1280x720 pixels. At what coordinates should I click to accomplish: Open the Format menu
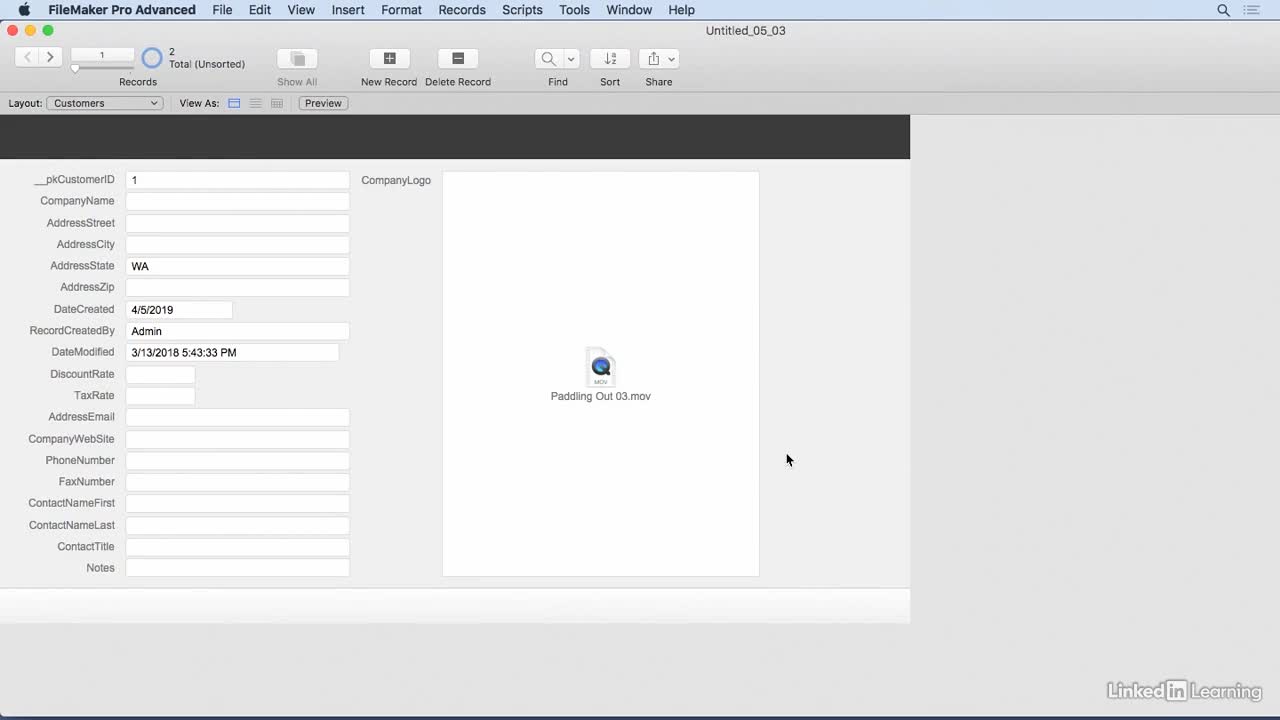[401, 10]
